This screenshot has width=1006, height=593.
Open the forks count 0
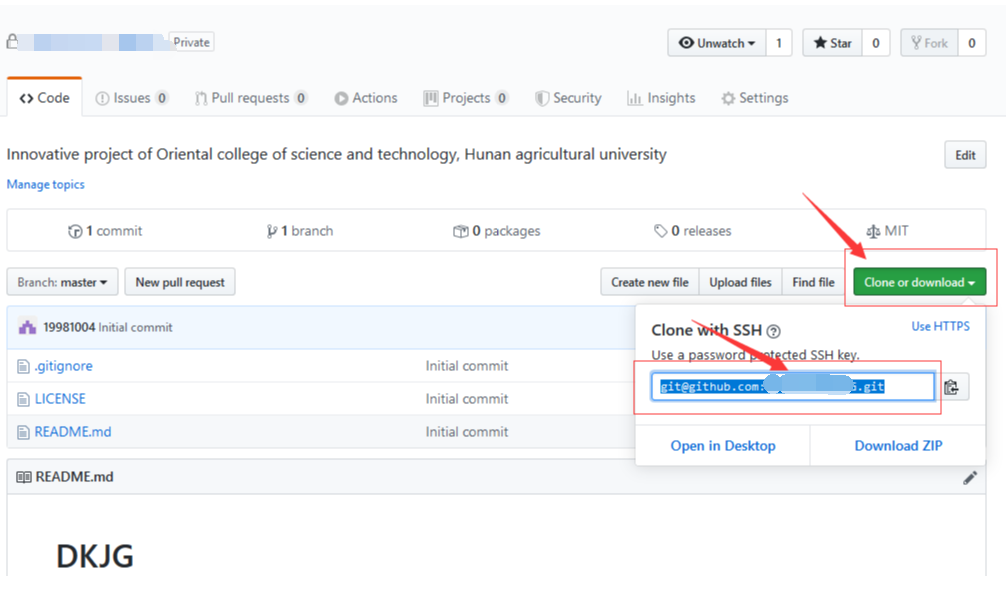(972, 43)
